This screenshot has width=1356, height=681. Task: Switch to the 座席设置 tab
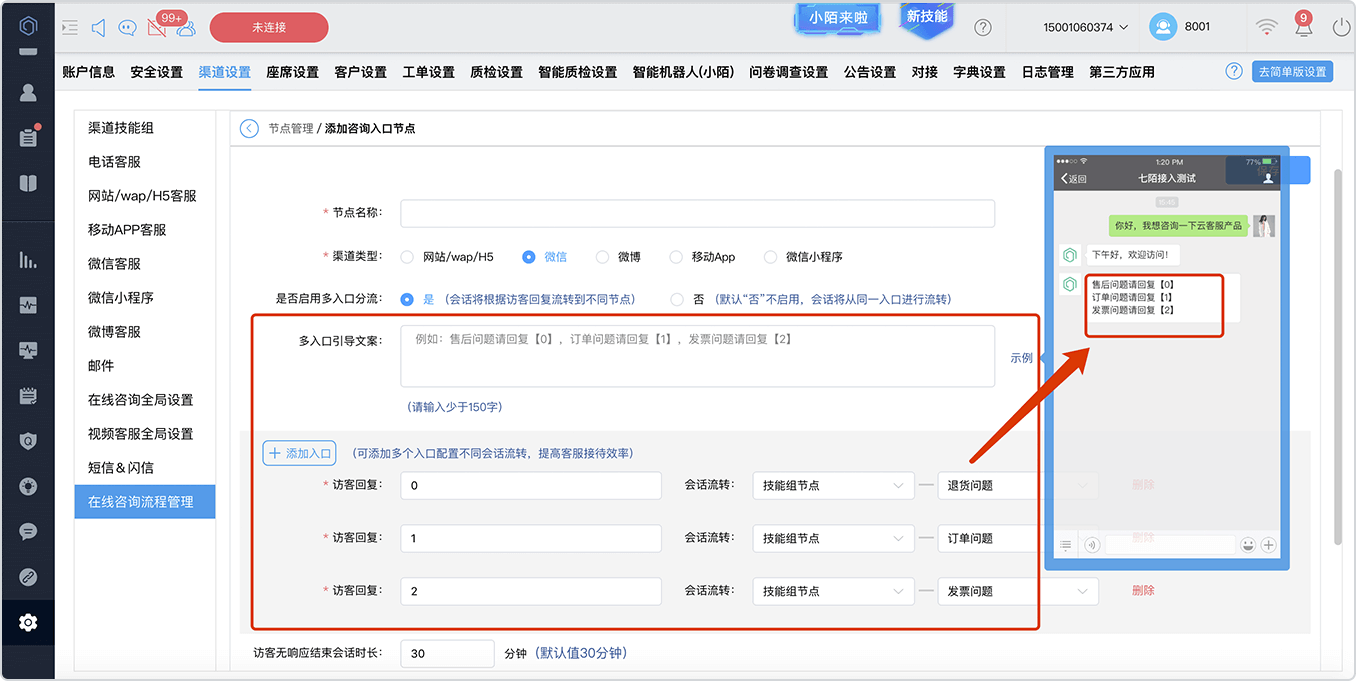pos(292,72)
